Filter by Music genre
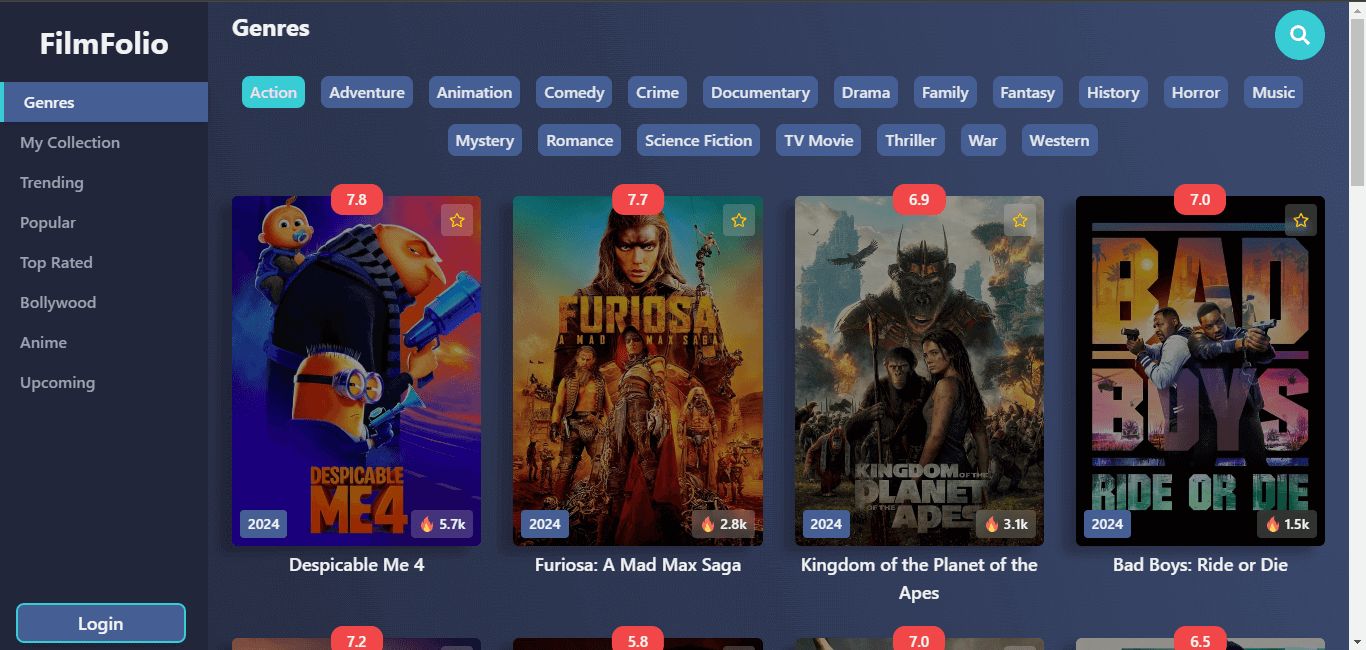Screen dimensions: 1366x650 click(x=1273, y=92)
